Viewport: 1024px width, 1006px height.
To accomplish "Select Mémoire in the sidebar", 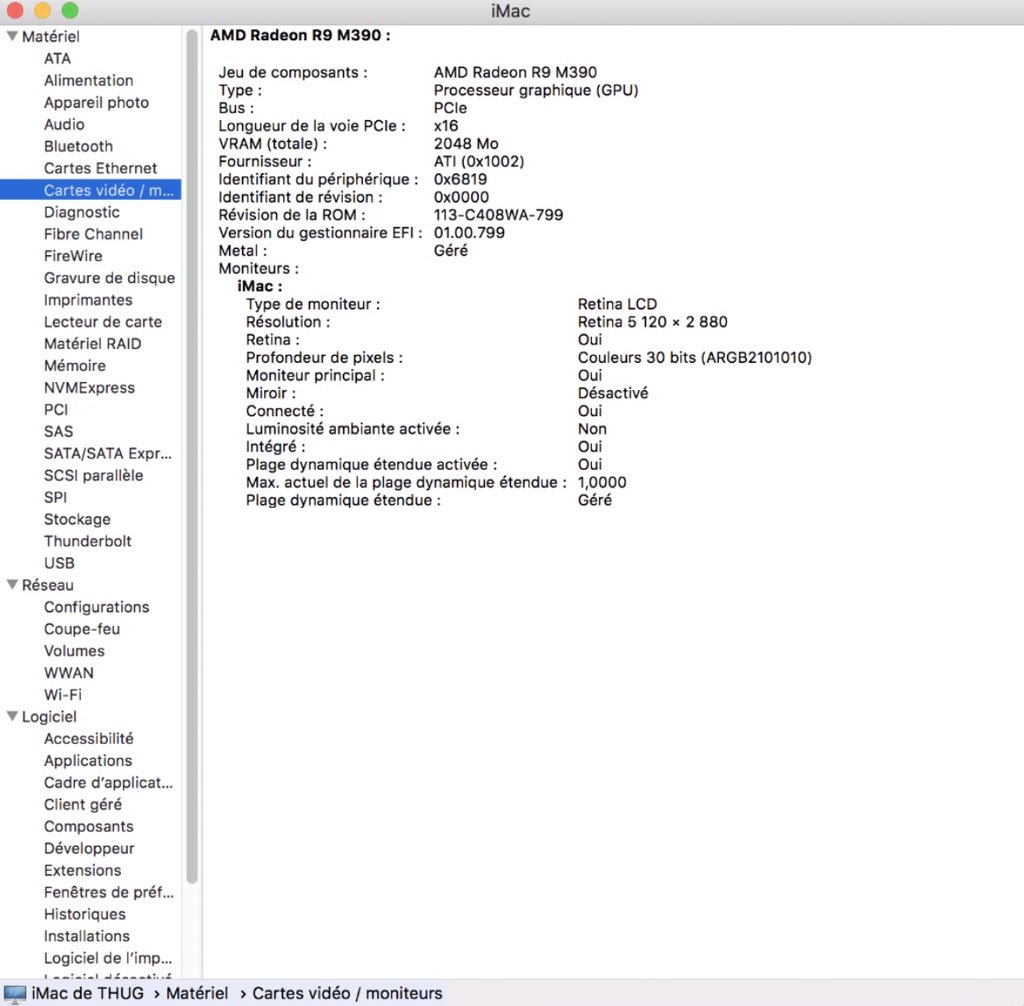I will tap(75, 366).
